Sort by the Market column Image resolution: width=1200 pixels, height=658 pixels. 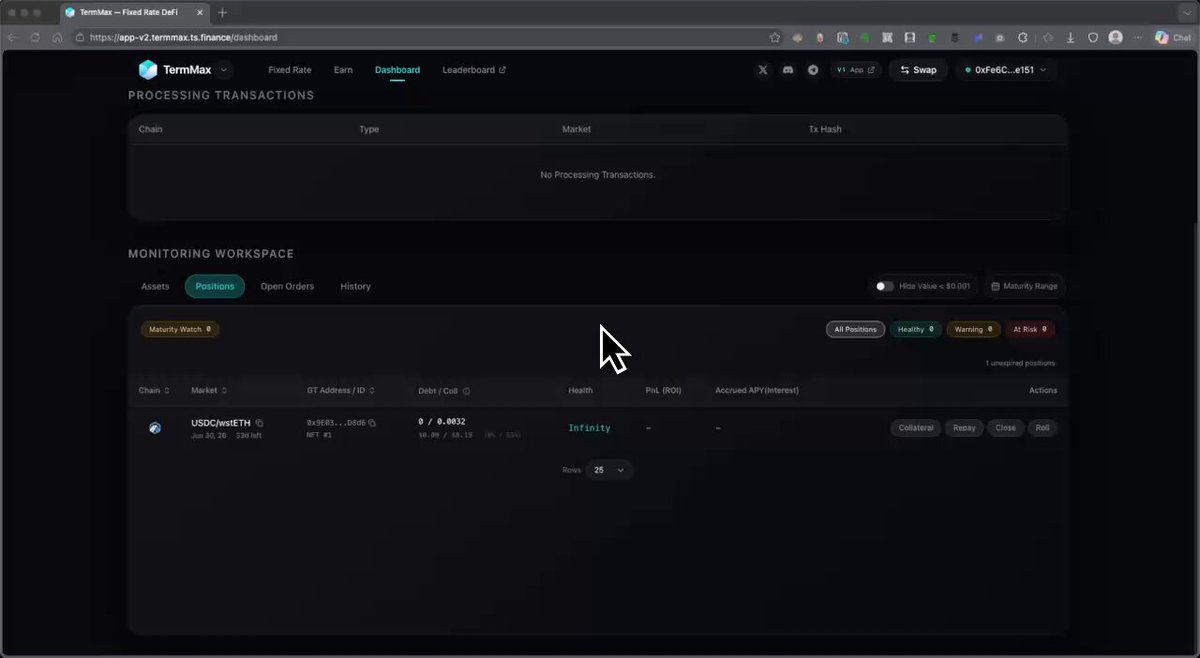click(x=209, y=390)
